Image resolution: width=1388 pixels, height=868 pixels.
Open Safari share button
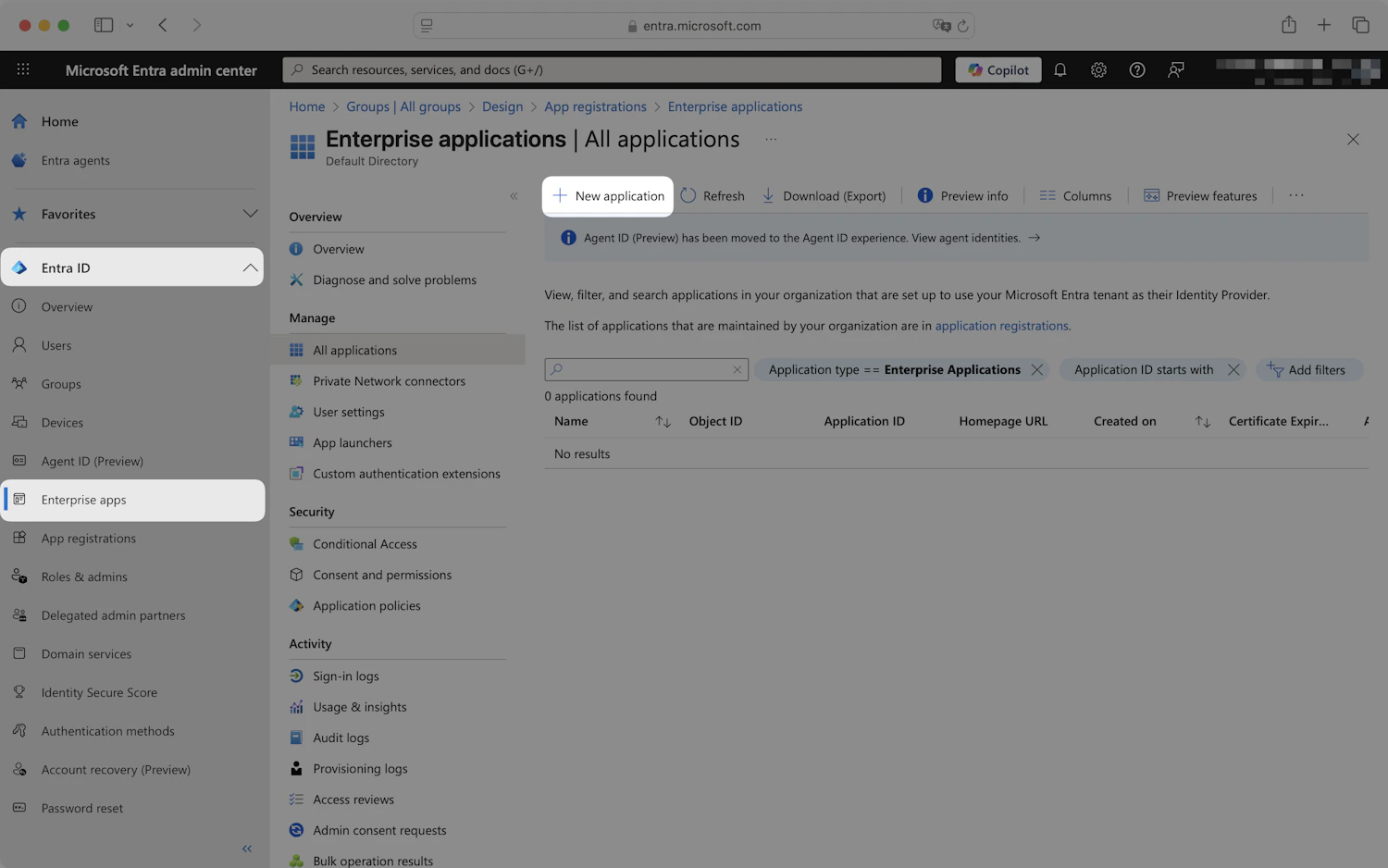pos(1289,25)
